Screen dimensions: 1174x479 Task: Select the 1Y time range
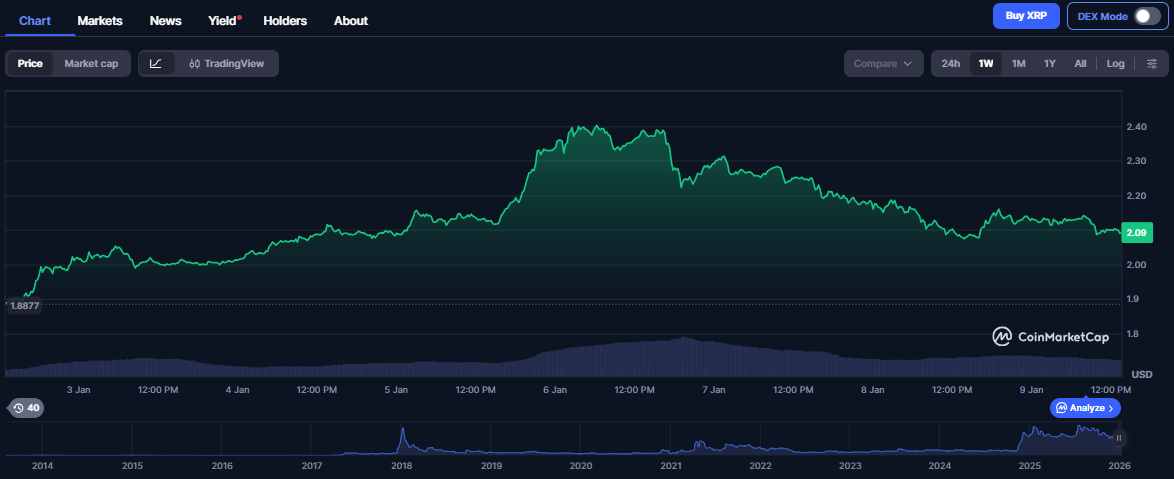1049,64
